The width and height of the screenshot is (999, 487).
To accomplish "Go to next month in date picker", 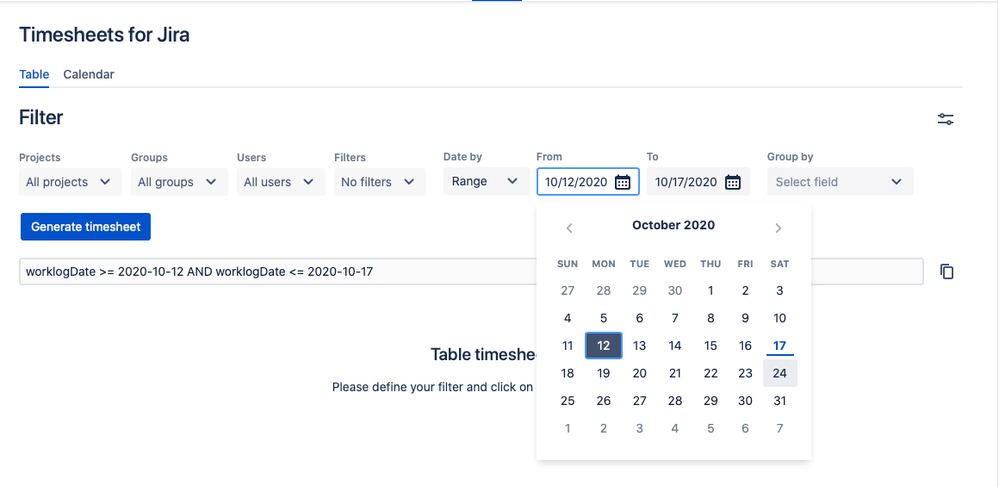I will pyautogui.click(x=778, y=228).
